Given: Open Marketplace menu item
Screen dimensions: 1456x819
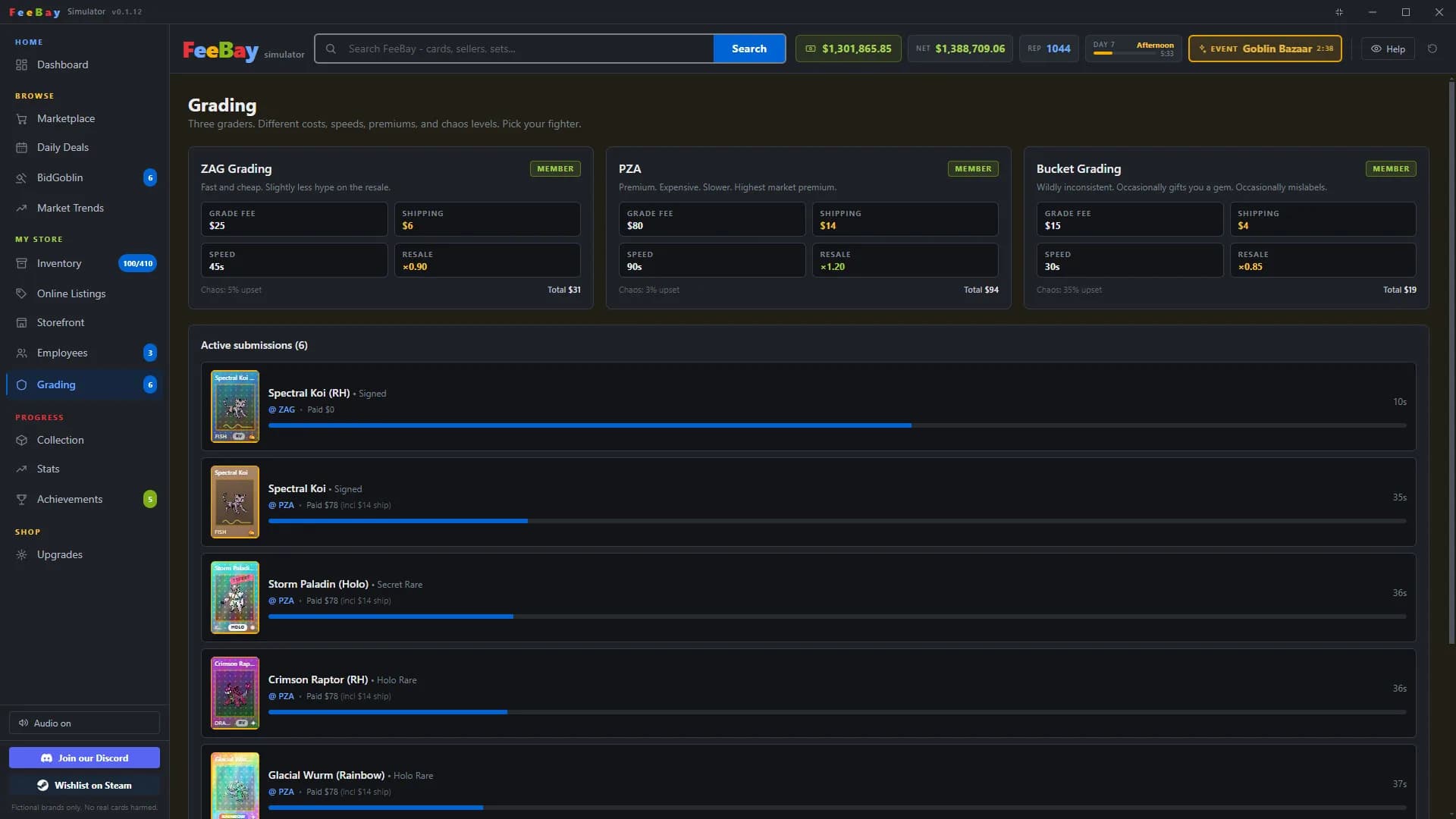Looking at the screenshot, I should pos(84,119).
